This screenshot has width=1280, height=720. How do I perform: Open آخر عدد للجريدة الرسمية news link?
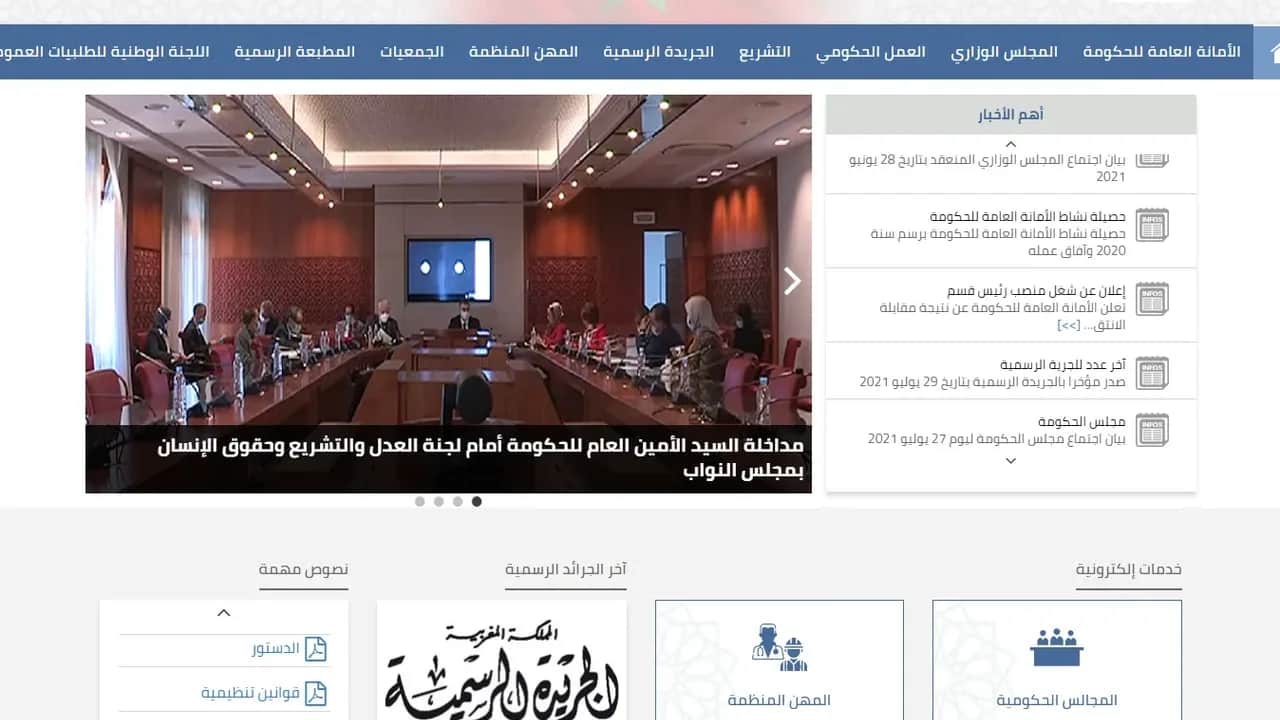[1063, 364]
